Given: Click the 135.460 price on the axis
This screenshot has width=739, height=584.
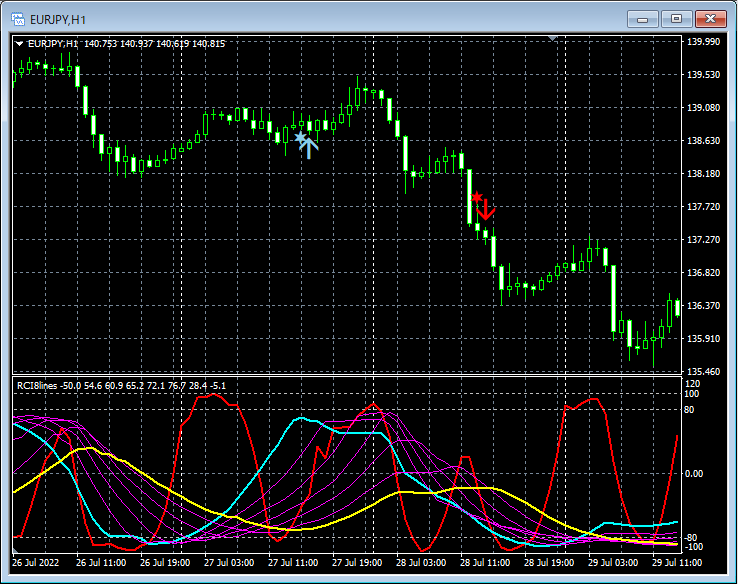Looking at the screenshot, I should [x=705, y=372].
